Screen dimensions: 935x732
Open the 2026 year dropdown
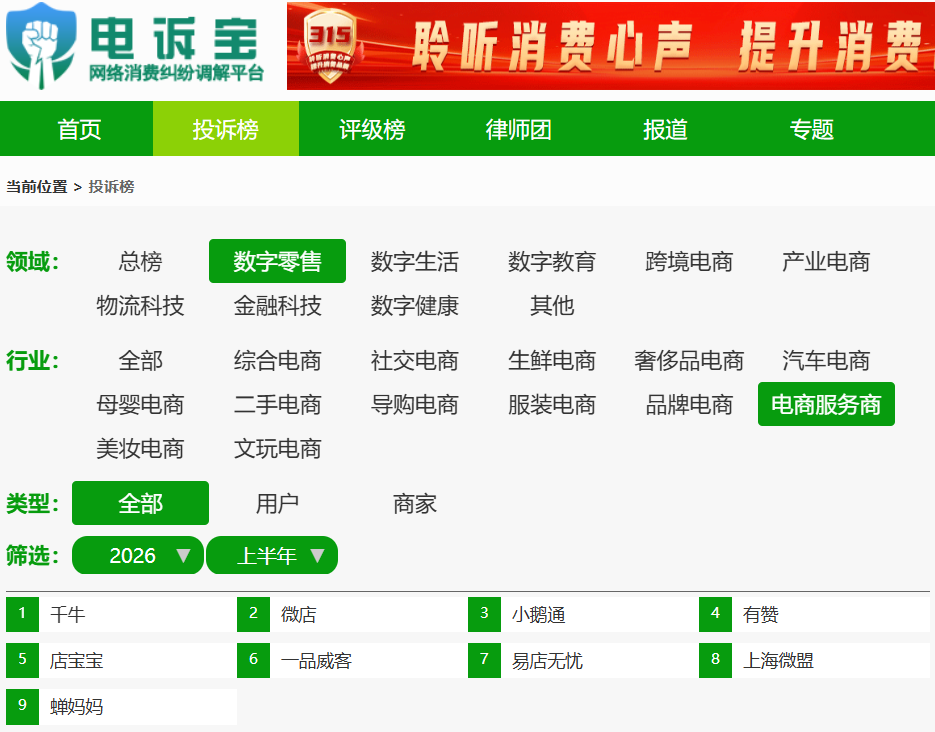point(138,555)
